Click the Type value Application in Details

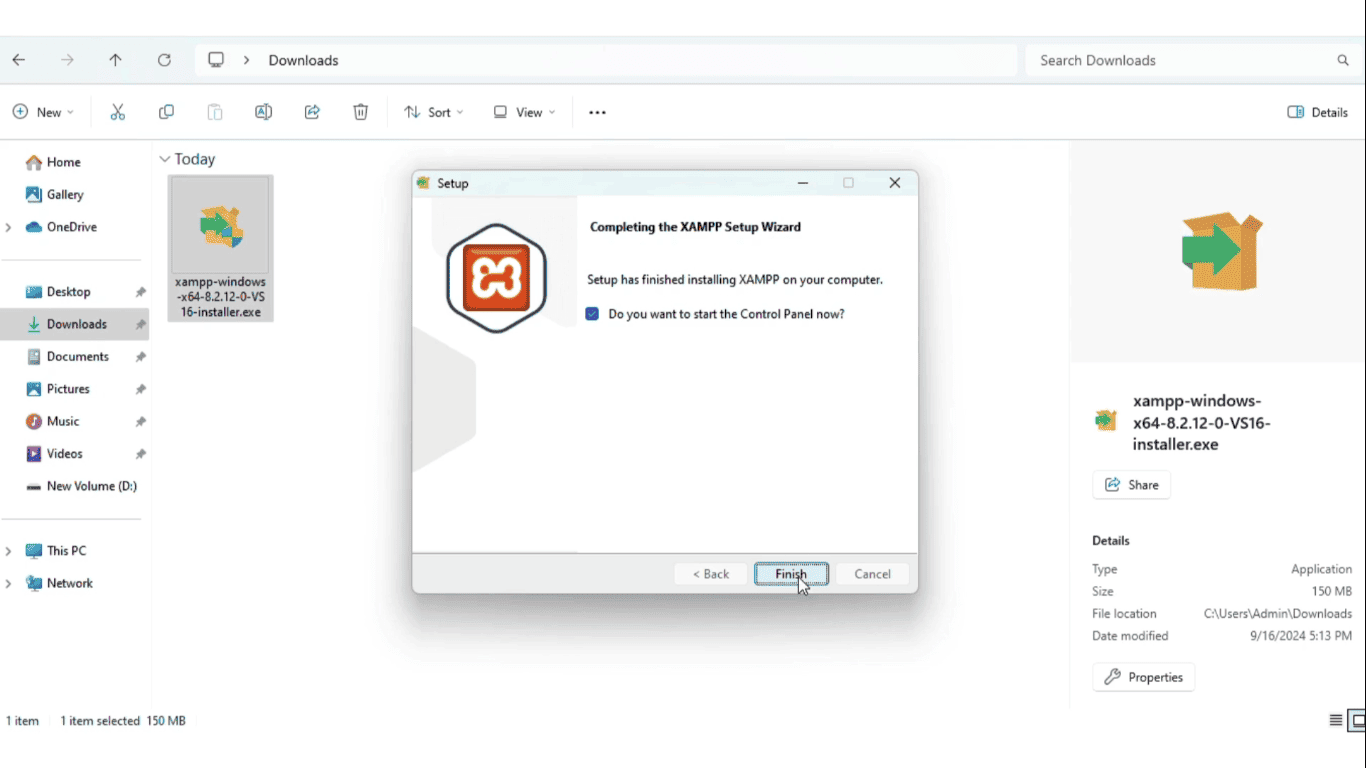click(1321, 569)
